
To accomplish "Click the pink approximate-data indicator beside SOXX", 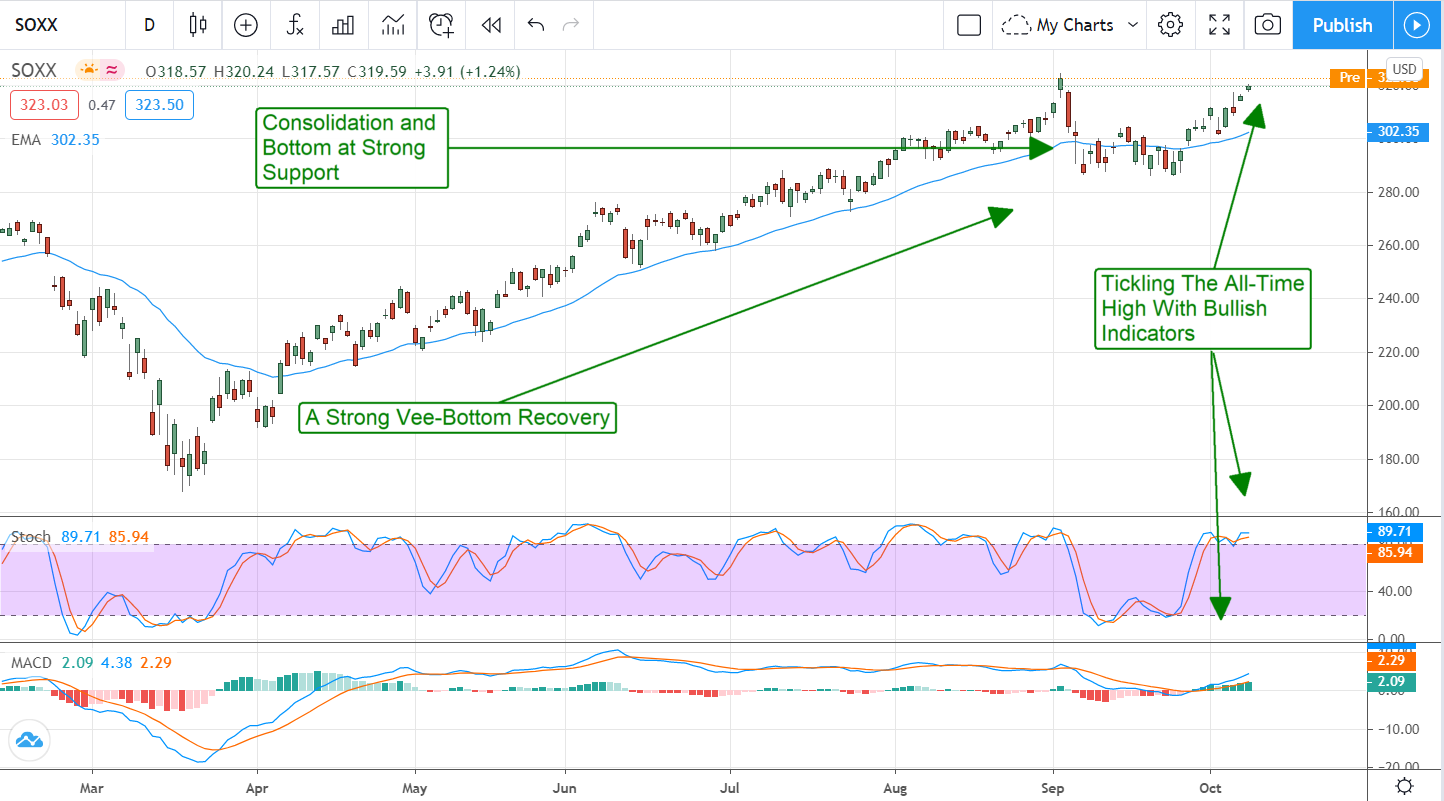I will tap(112, 70).
